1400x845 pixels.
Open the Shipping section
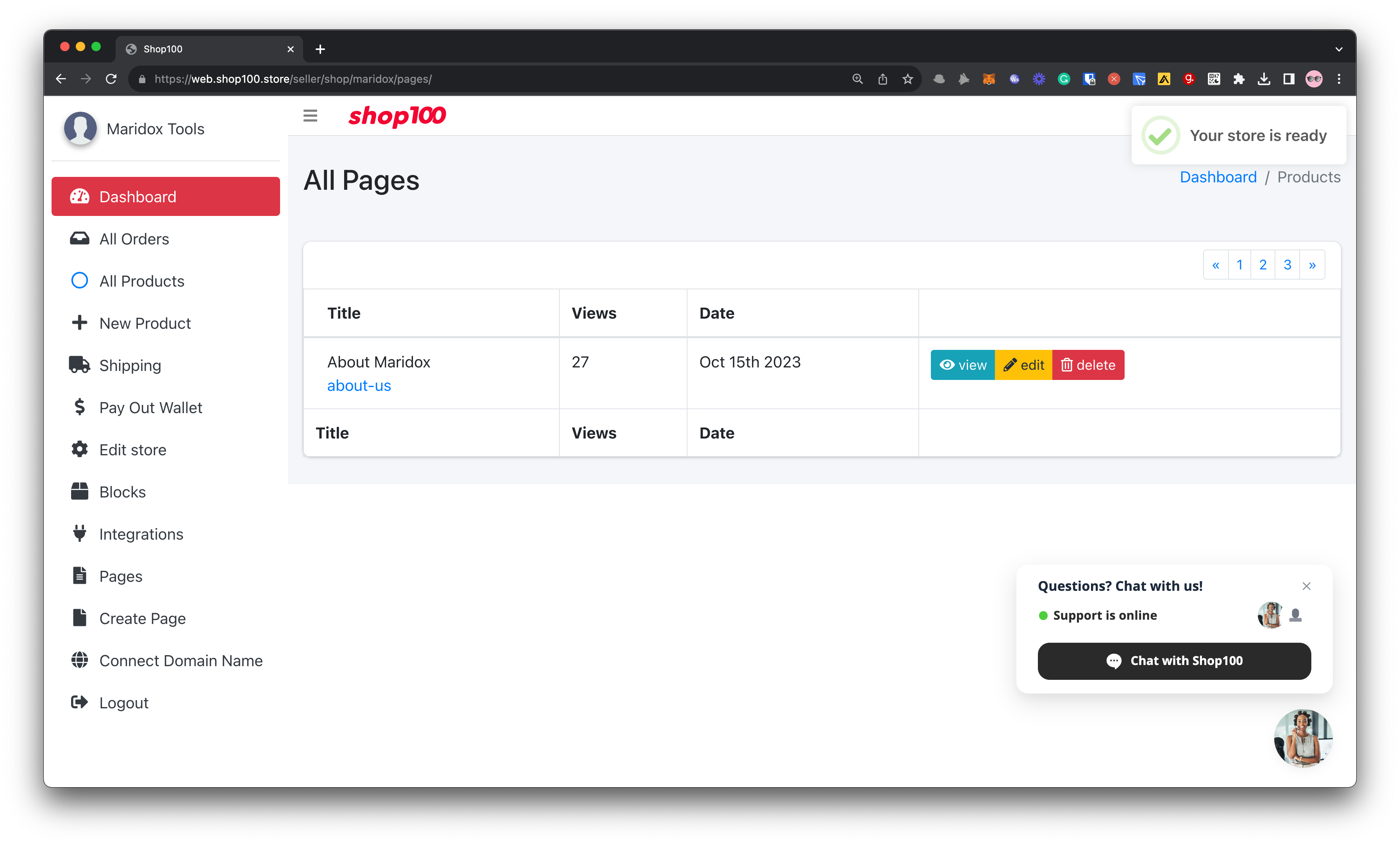[x=165, y=365]
